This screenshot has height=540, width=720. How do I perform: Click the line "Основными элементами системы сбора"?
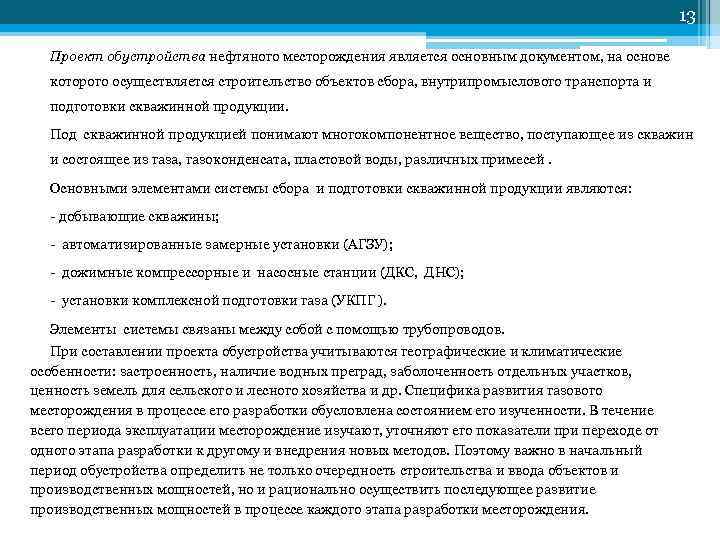(x=341, y=189)
